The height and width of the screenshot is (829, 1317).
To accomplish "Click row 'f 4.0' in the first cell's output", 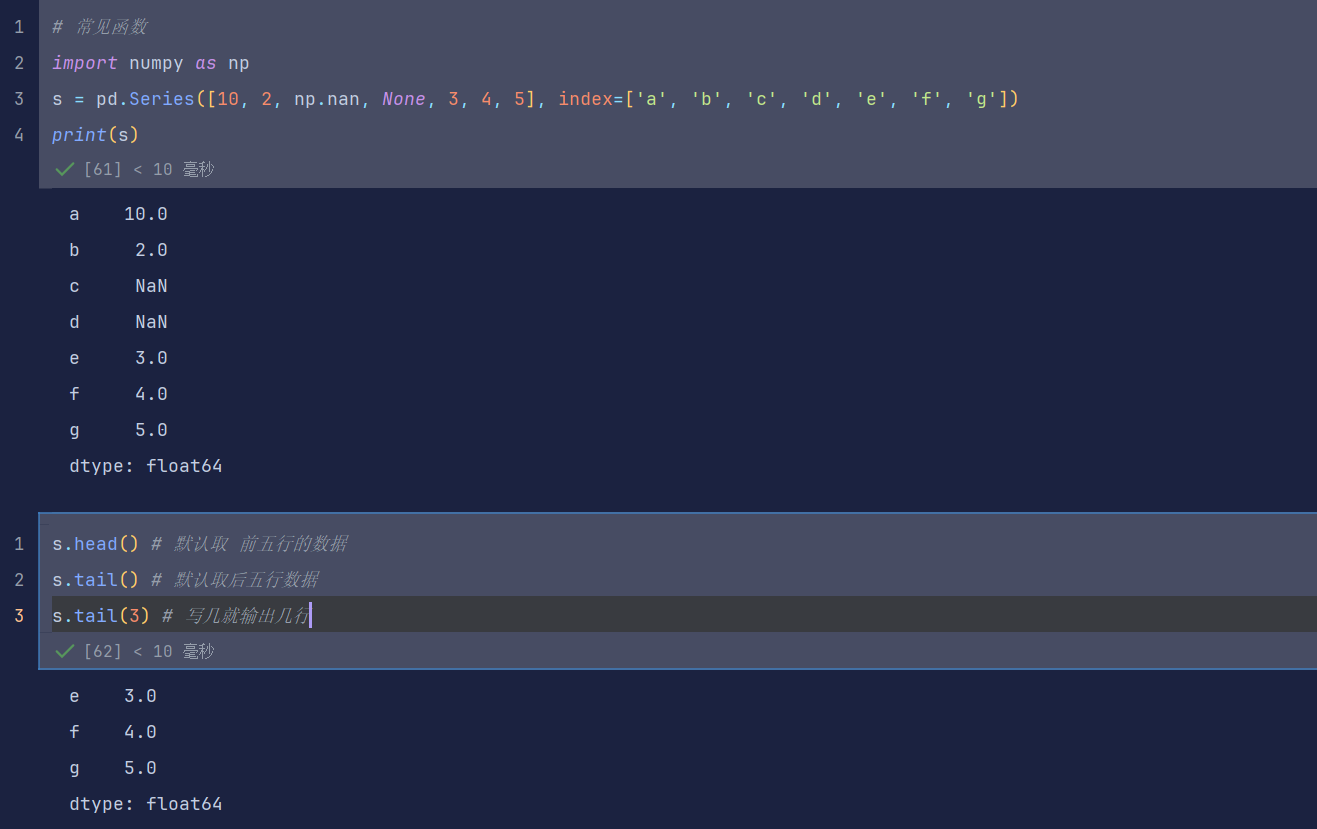I will point(118,394).
